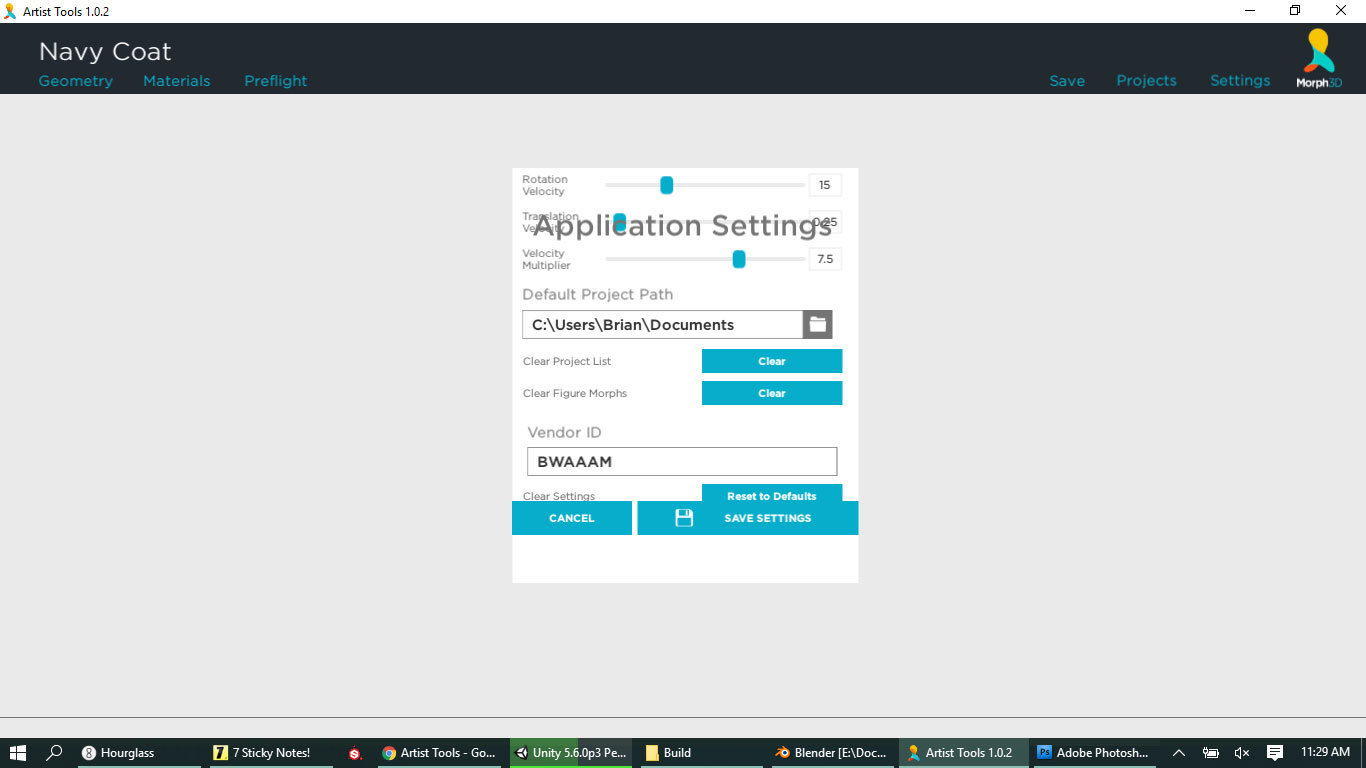Click the folder browse icon beside project path
The height and width of the screenshot is (768, 1366).
click(817, 324)
